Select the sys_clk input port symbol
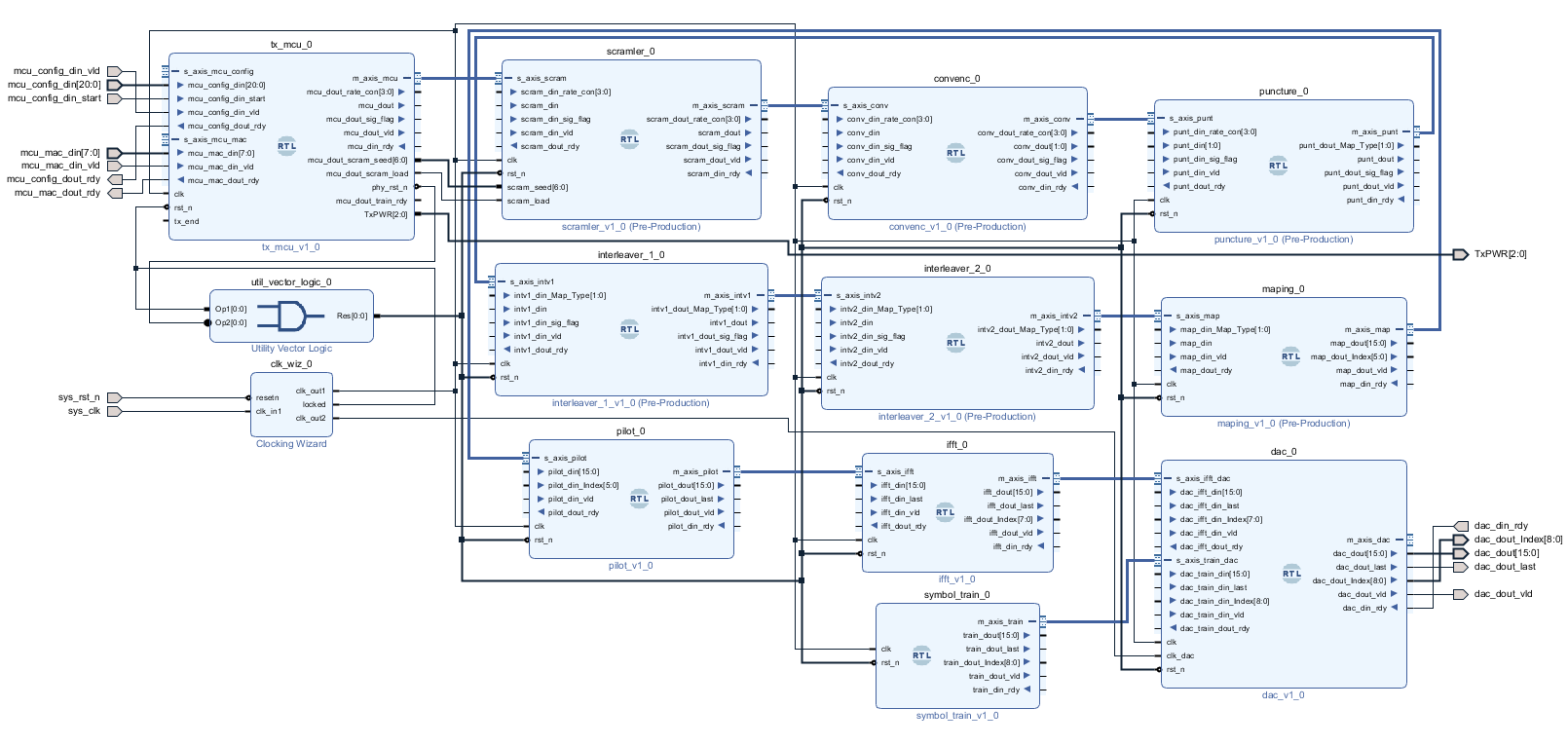Viewport: 1568px width, 746px height. click(114, 411)
